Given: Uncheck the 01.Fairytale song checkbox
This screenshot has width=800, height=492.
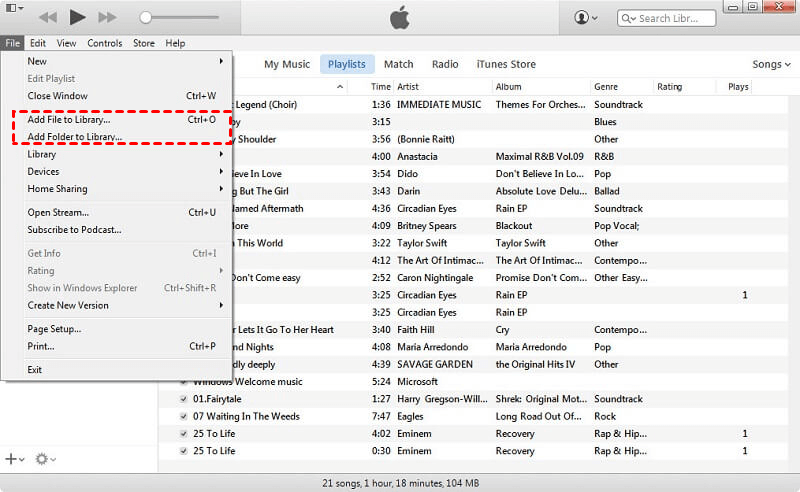Looking at the screenshot, I should [184, 399].
